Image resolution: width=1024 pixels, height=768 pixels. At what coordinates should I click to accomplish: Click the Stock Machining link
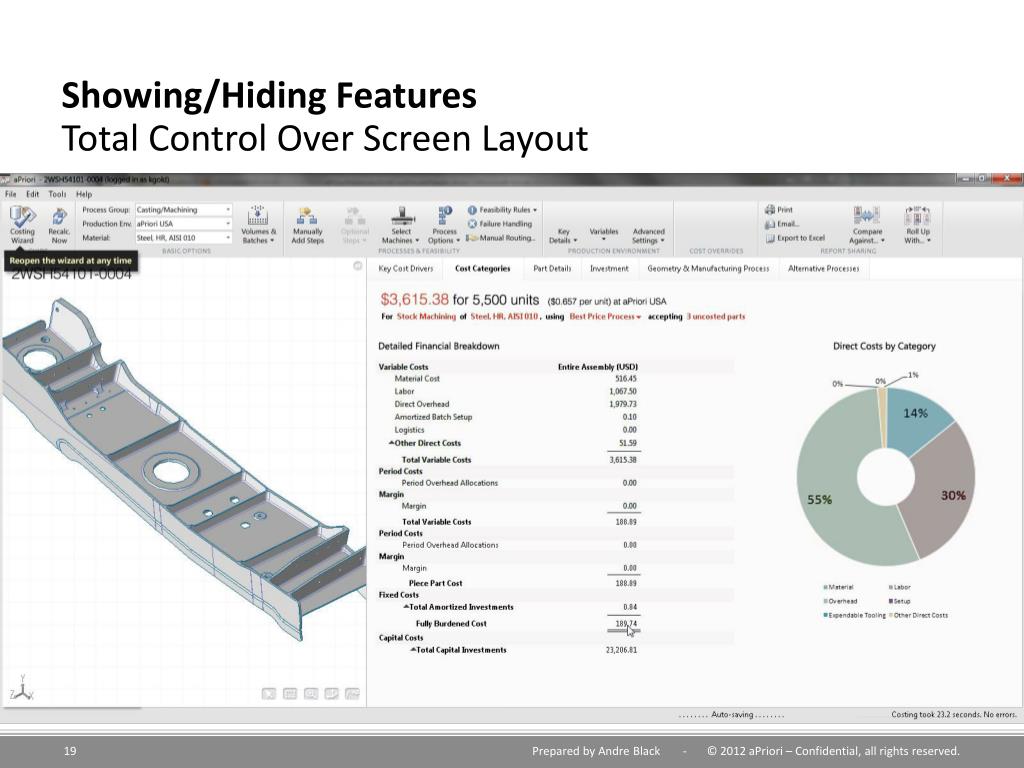point(426,317)
